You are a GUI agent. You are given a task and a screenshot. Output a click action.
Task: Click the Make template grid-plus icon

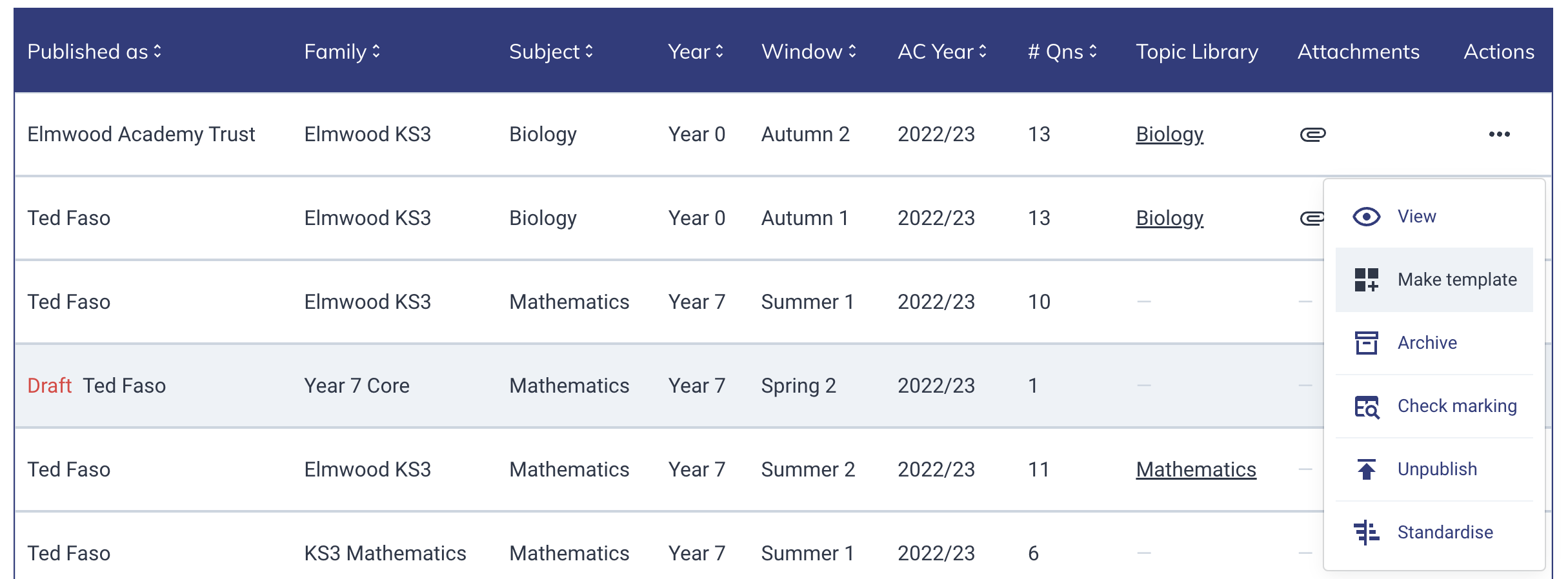point(1366,280)
